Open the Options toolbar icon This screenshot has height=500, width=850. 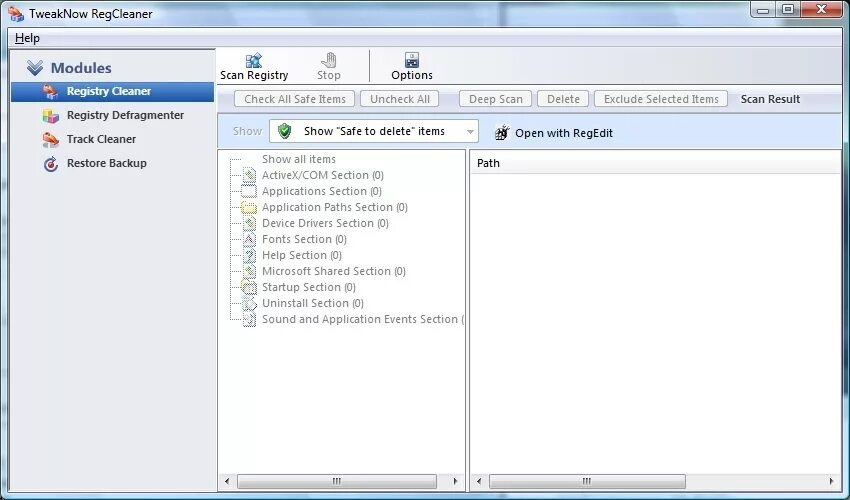(x=411, y=60)
